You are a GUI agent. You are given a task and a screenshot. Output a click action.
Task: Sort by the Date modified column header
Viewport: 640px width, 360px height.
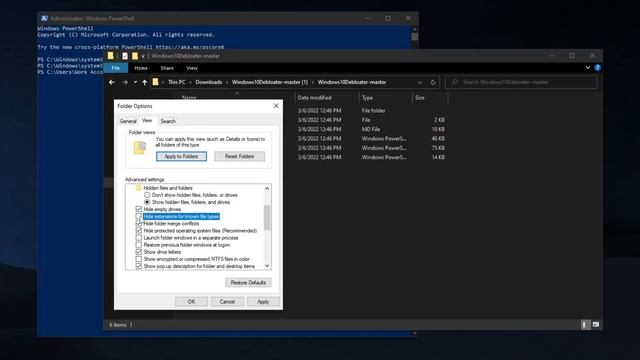(314, 98)
